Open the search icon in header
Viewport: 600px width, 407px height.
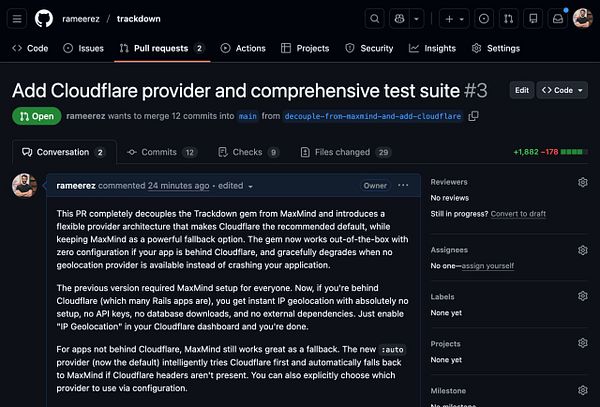[374, 18]
